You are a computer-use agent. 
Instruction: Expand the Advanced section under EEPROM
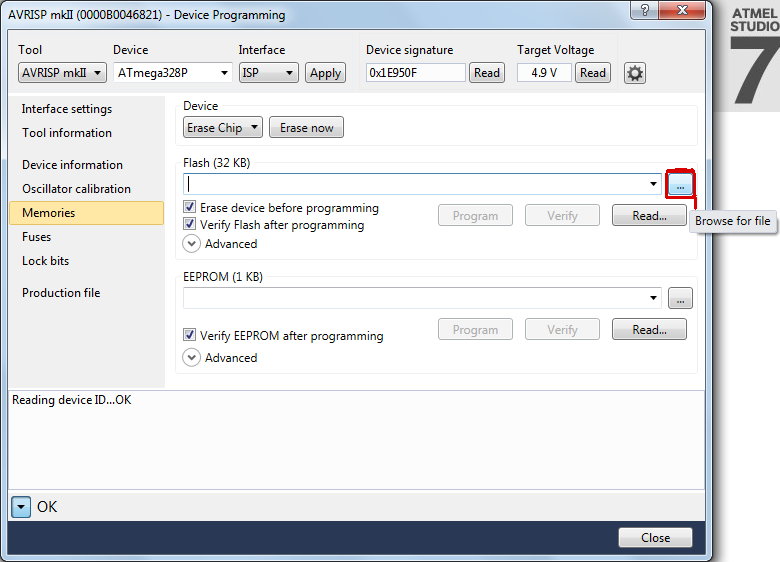tap(192, 357)
